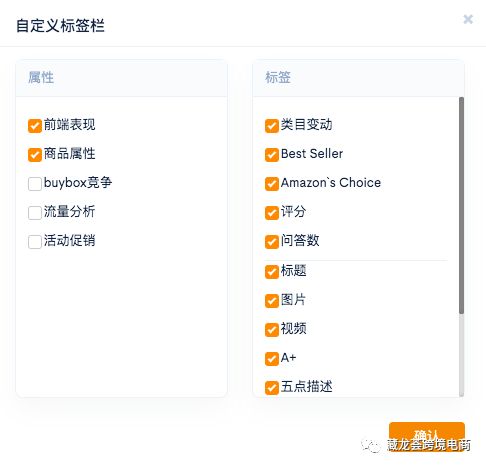
Task: Uncheck the 商品属性 checkbox
Action: (35, 155)
